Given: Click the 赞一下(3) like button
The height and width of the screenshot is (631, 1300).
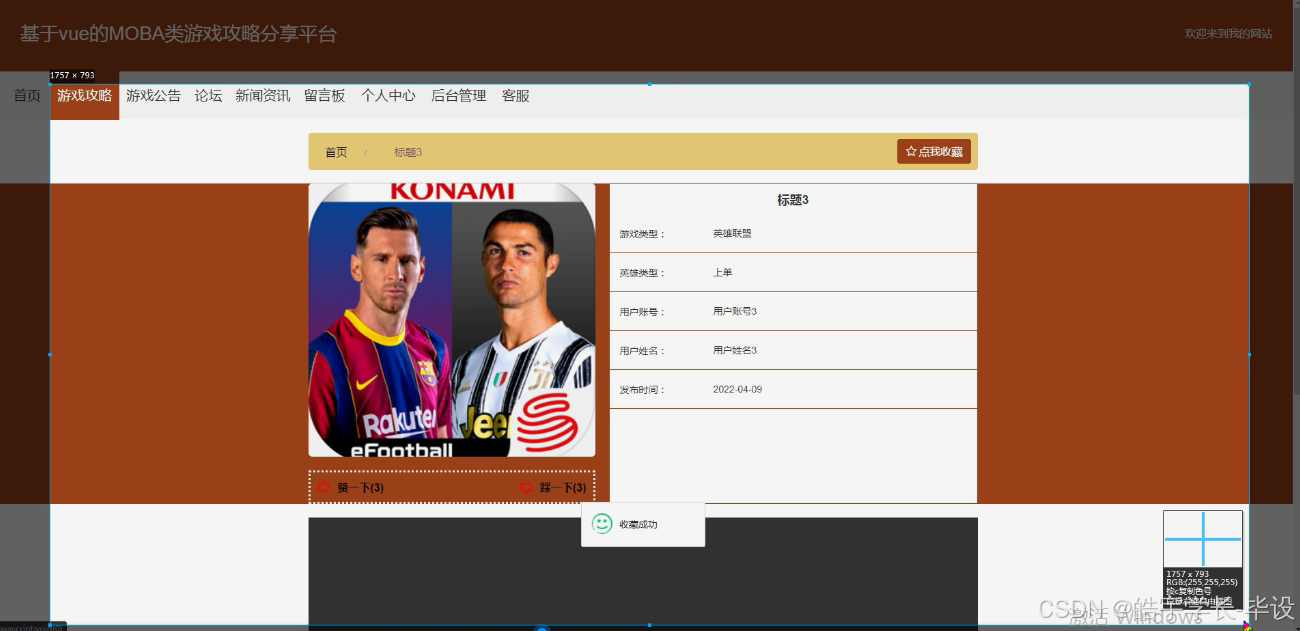Looking at the screenshot, I should [351, 487].
